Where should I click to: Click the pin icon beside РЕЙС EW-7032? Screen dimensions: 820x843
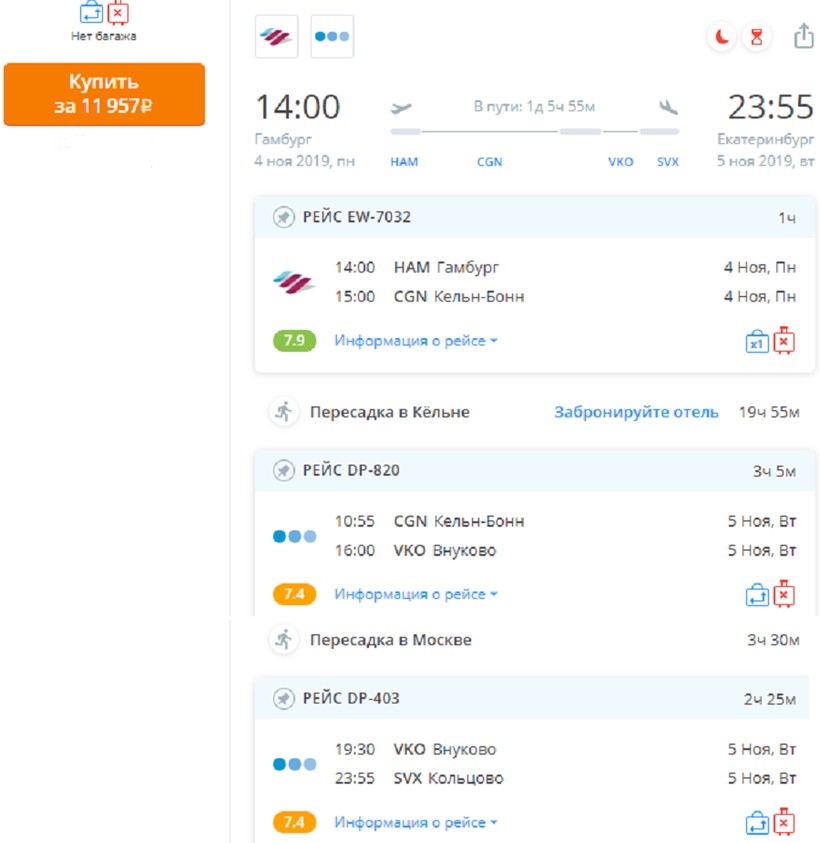coord(284,217)
